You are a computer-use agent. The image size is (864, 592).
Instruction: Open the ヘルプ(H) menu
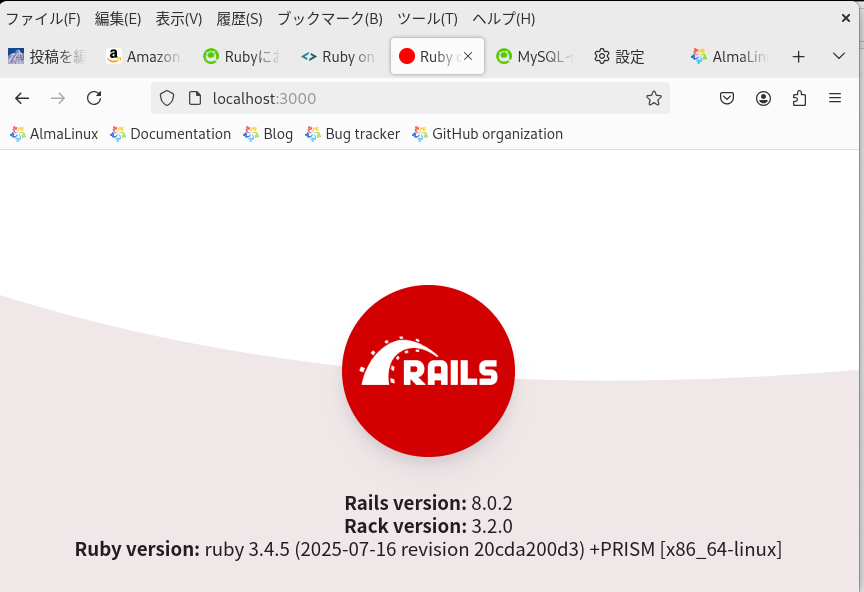pyautogui.click(x=504, y=19)
